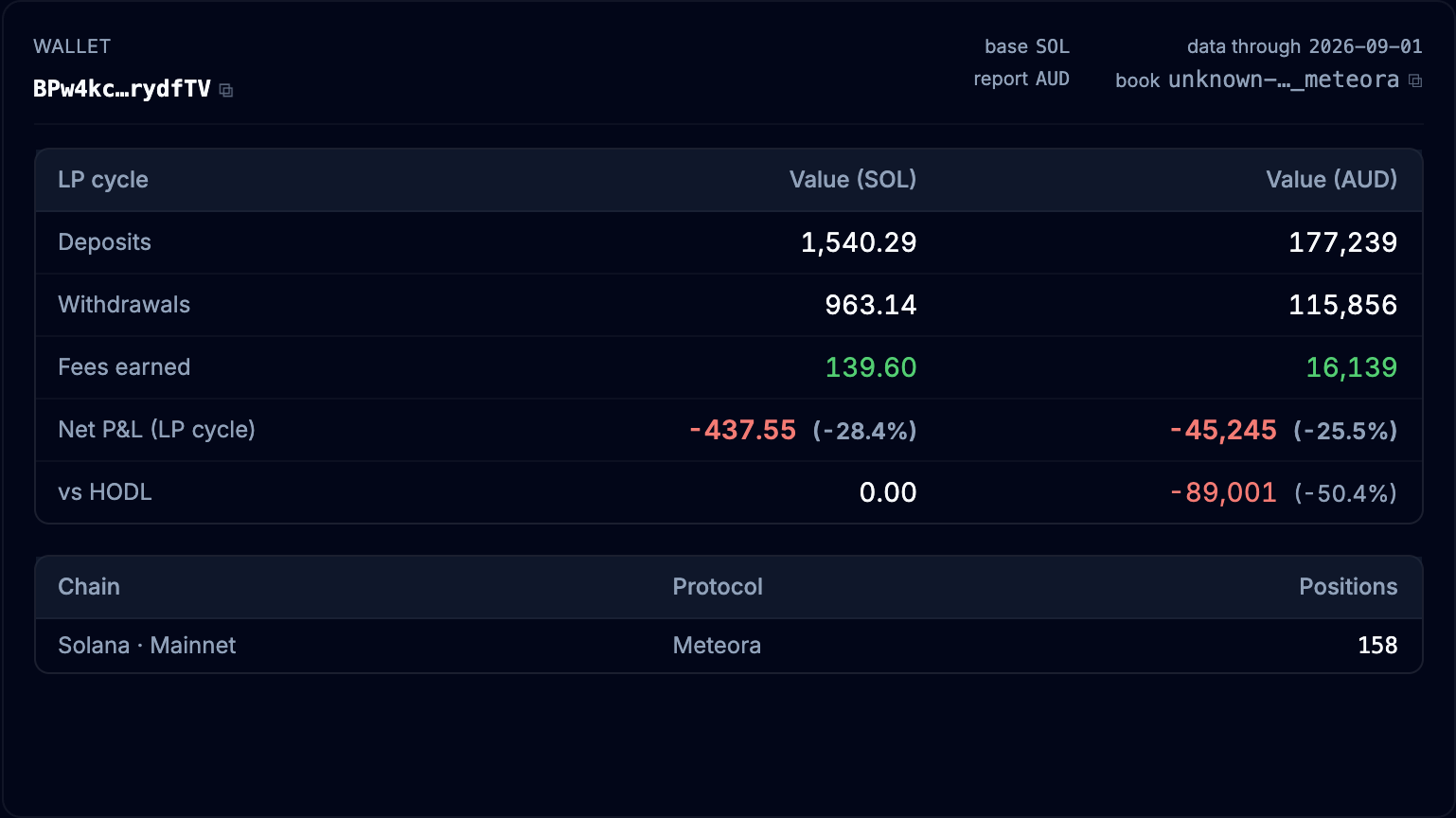Select the Deposits row label
Viewport: 1456px width, 818px height.
(105, 242)
